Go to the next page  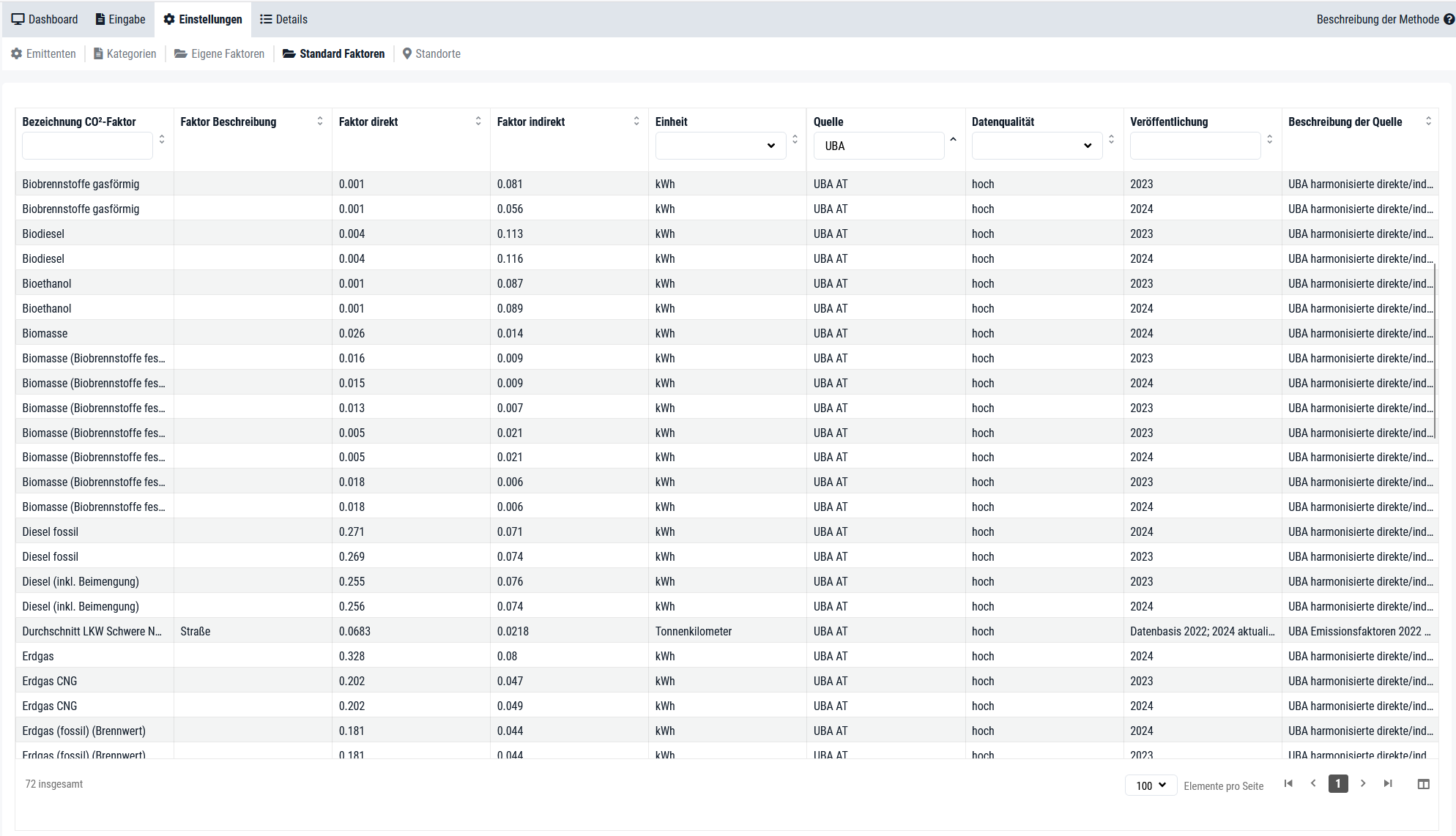tap(1363, 783)
